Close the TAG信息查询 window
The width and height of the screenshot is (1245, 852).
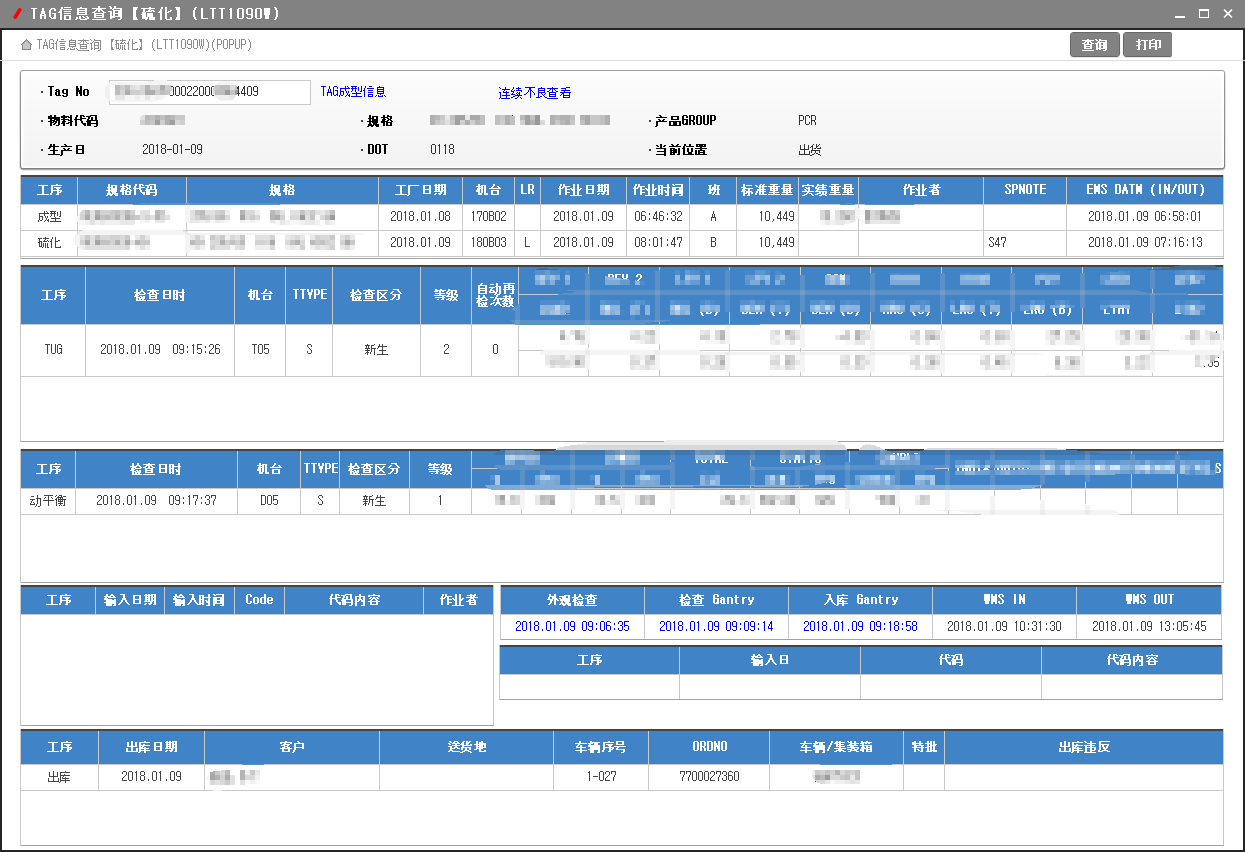1227,13
